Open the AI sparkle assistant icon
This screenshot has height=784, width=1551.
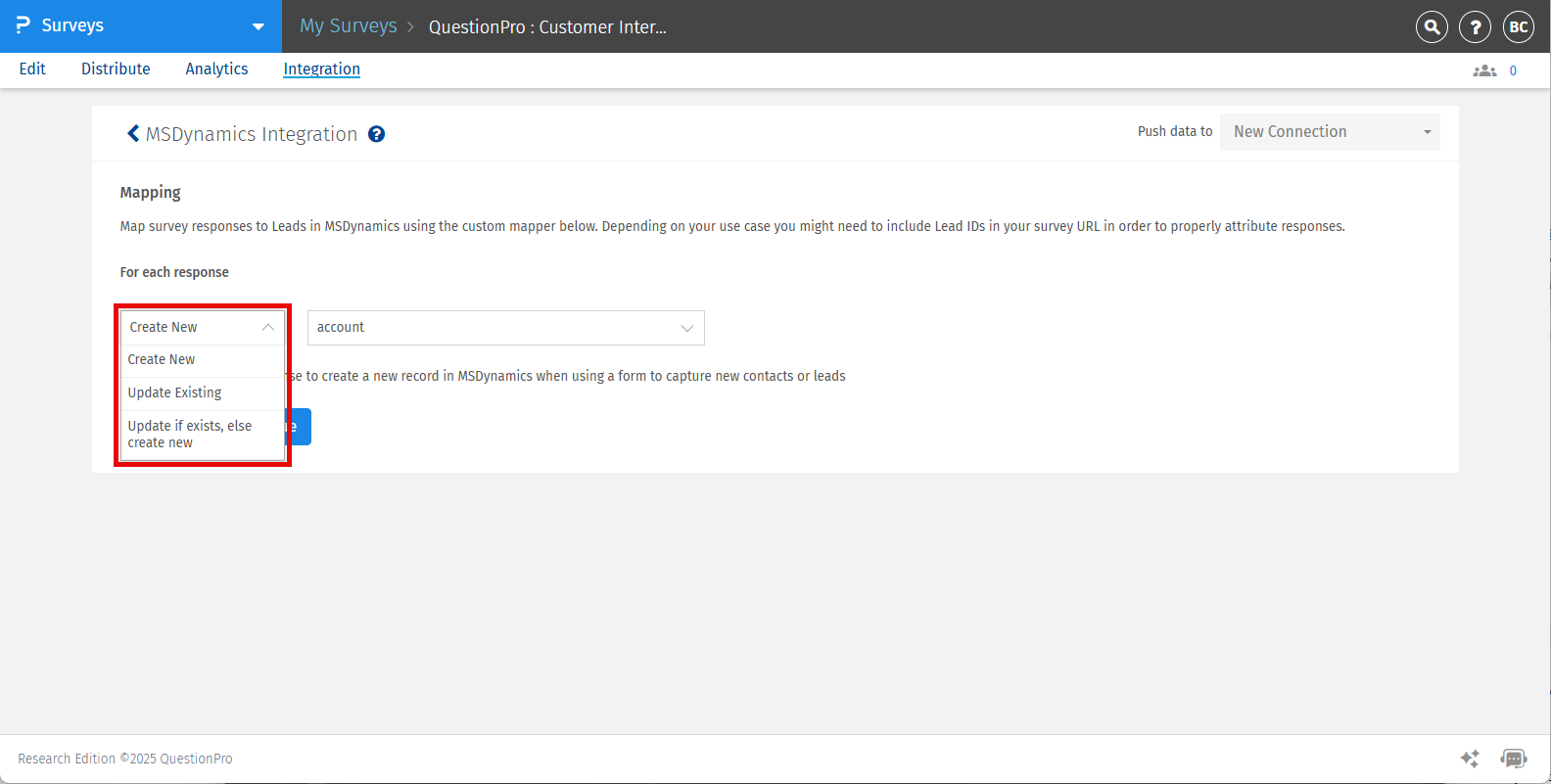pos(1470,759)
